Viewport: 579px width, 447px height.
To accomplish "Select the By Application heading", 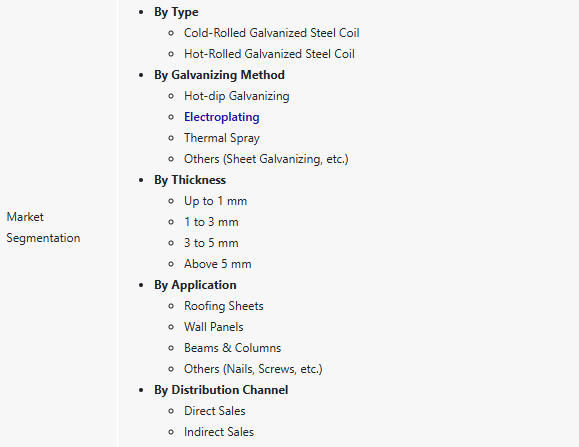I will pyautogui.click(x=195, y=285).
